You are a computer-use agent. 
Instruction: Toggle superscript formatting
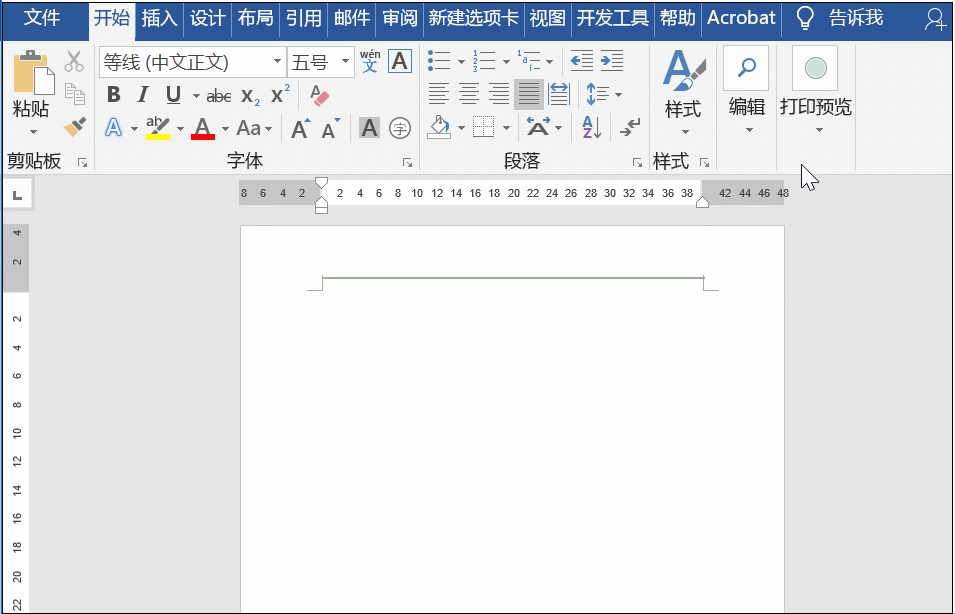[280, 94]
